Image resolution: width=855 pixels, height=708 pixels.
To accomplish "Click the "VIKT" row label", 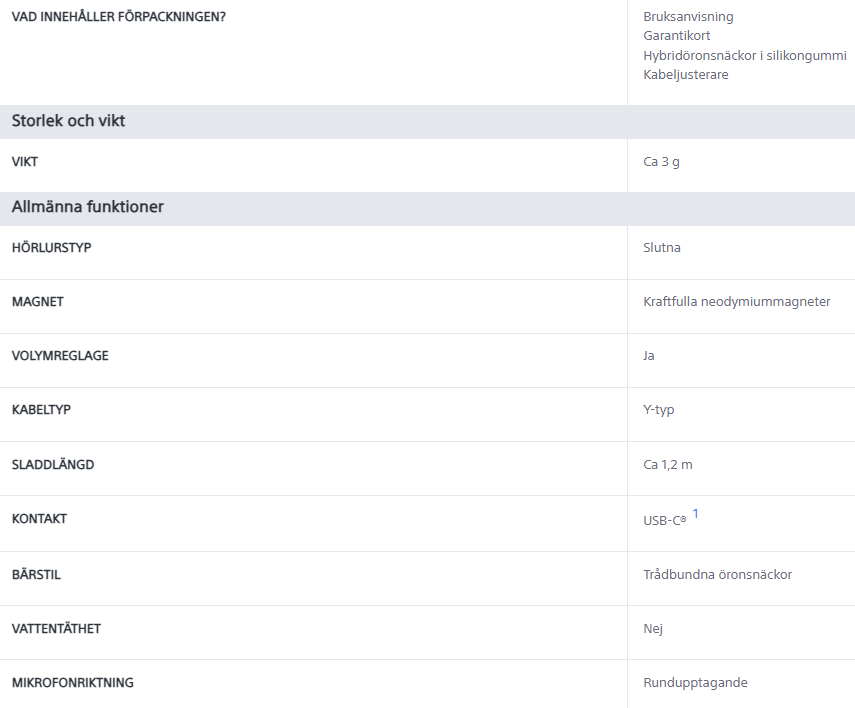I will (25, 162).
